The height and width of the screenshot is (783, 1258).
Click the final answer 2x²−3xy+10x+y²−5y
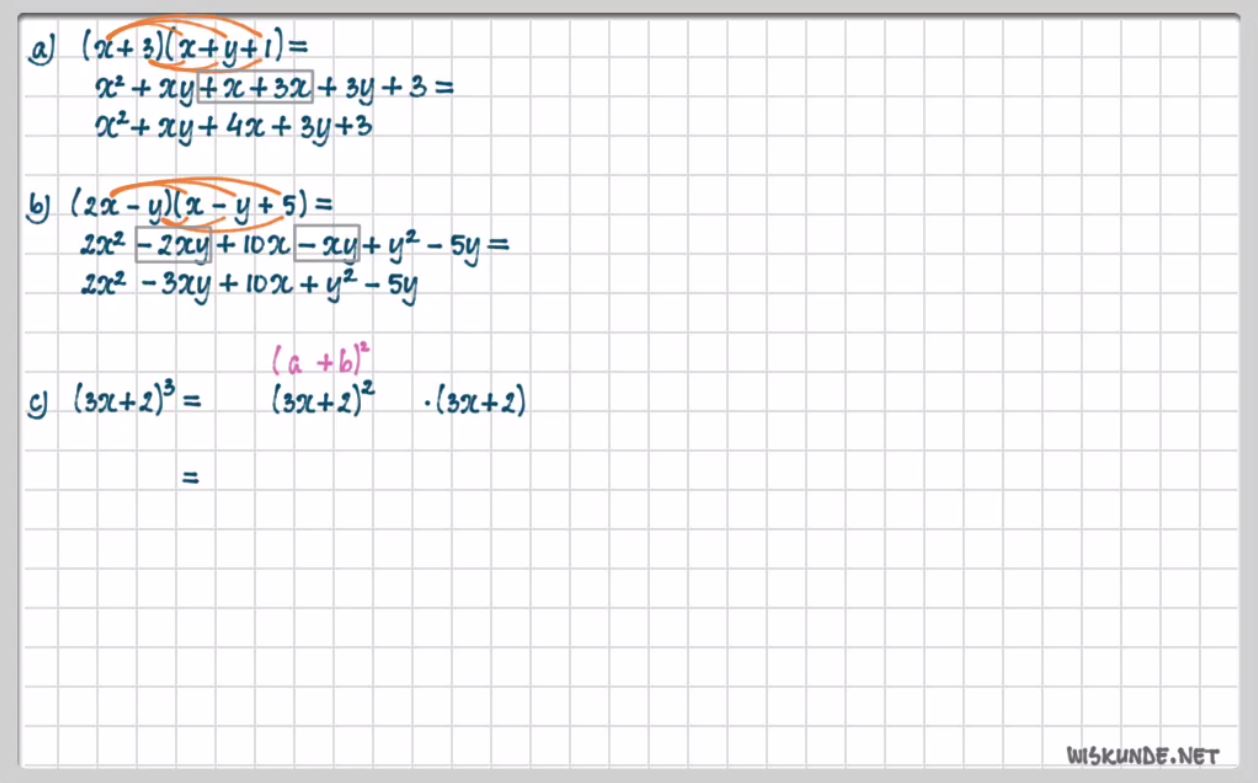click(x=249, y=286)
